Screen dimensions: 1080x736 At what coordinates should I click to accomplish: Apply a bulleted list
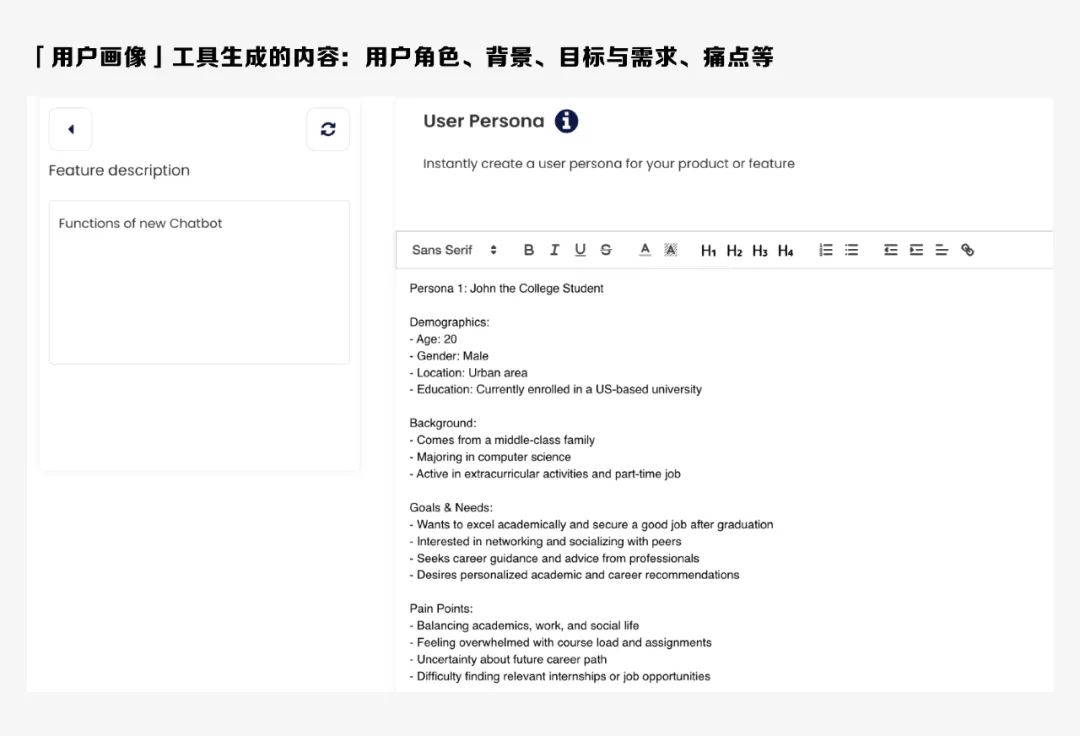point(850,250)
